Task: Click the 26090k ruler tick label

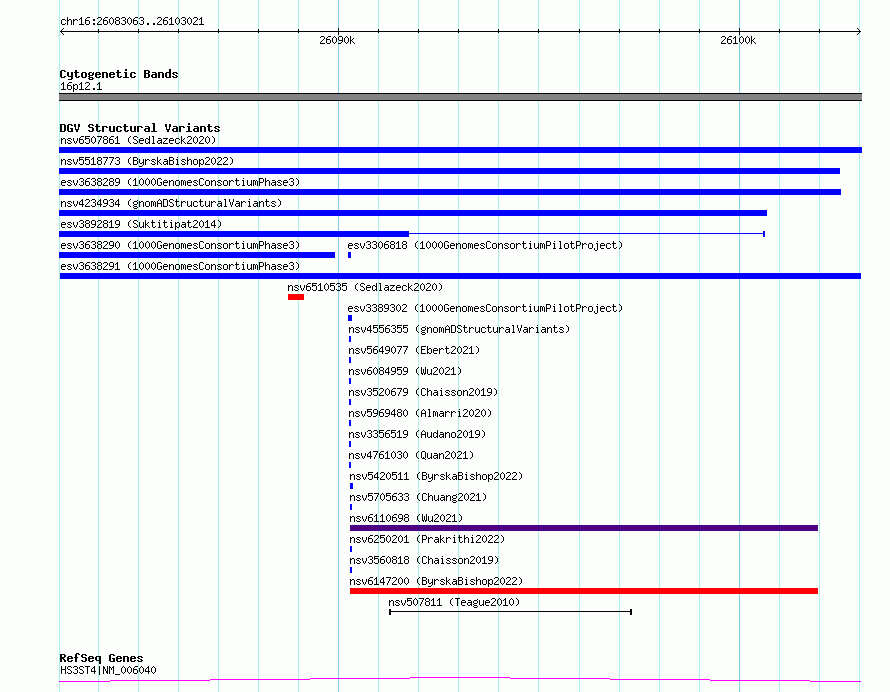Action: point(337,40)
